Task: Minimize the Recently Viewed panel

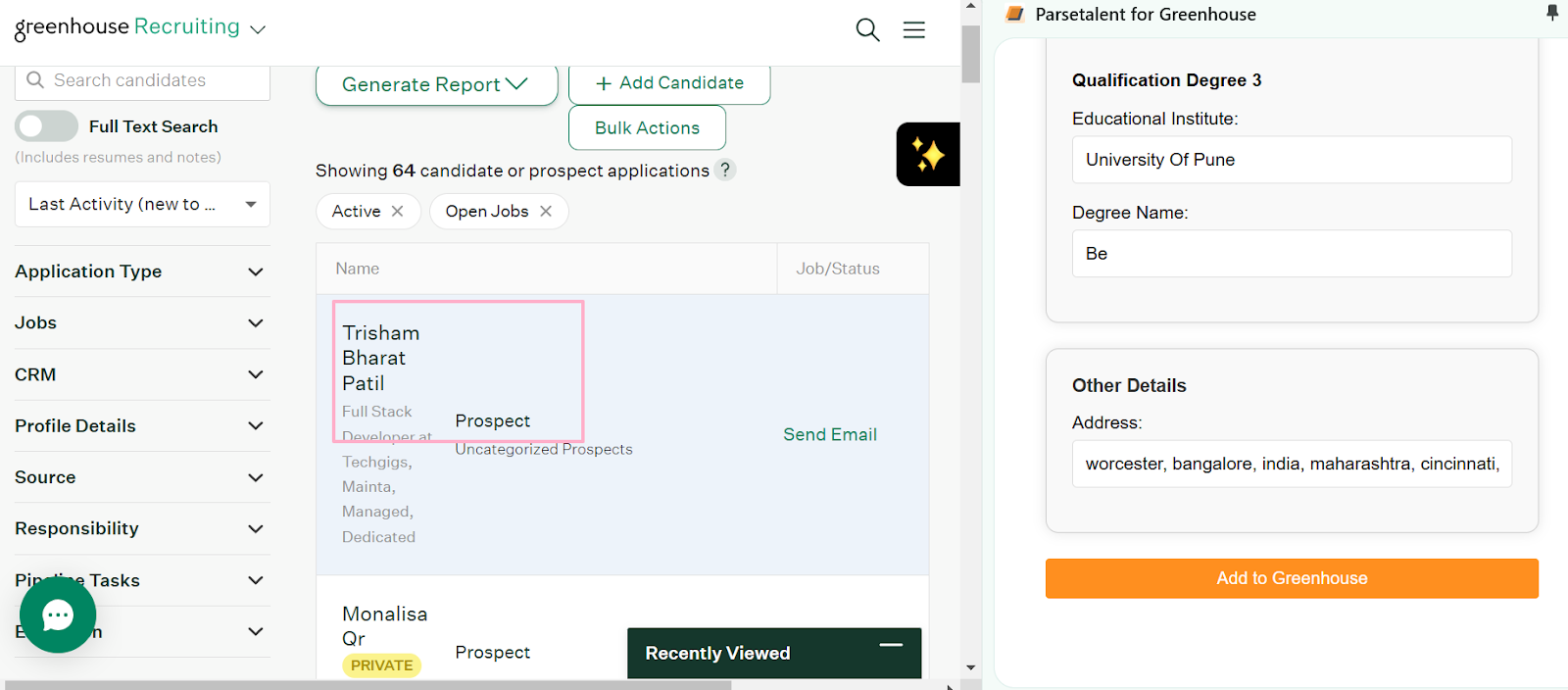Action: tap(891, 645)
